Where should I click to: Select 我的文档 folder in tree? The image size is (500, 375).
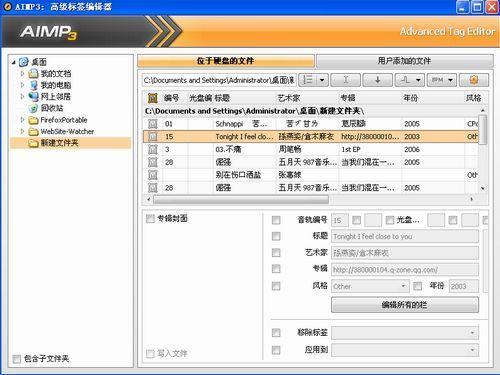coord(56,74)
